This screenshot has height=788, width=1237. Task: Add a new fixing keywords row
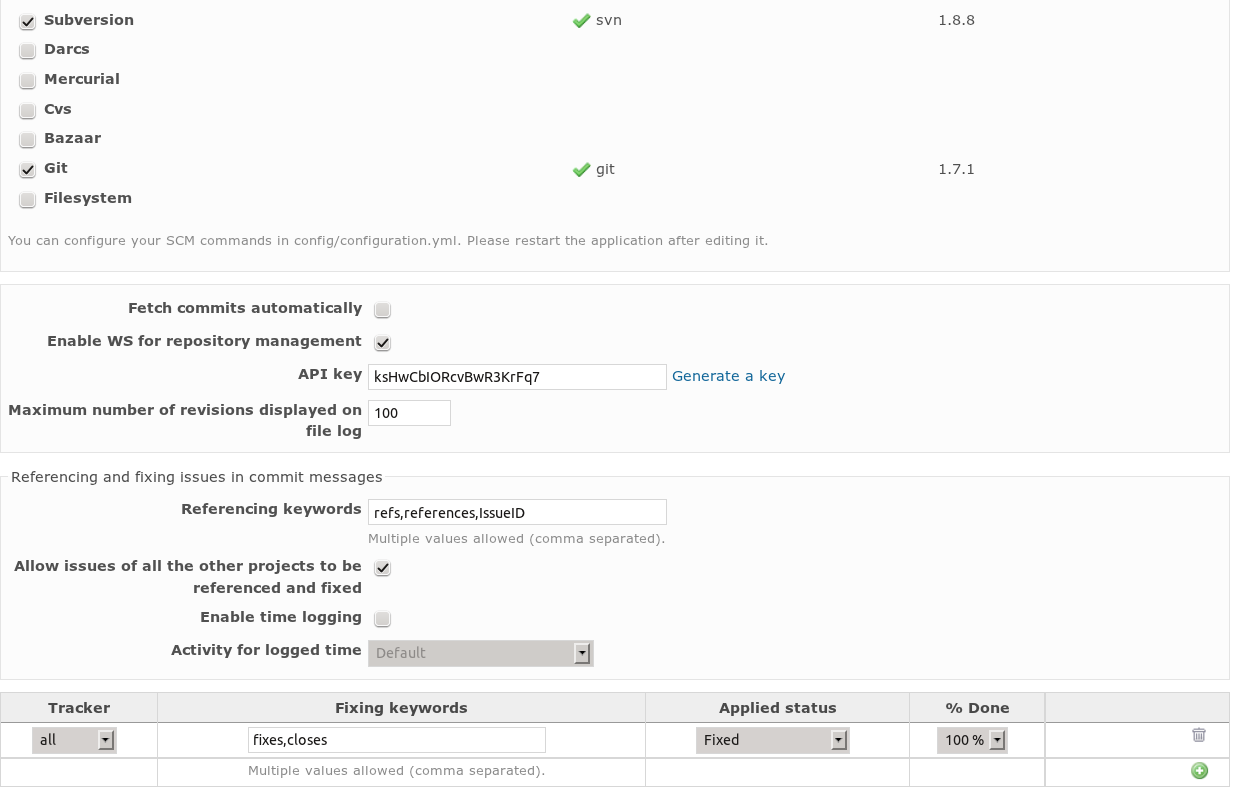point(1199,770)
